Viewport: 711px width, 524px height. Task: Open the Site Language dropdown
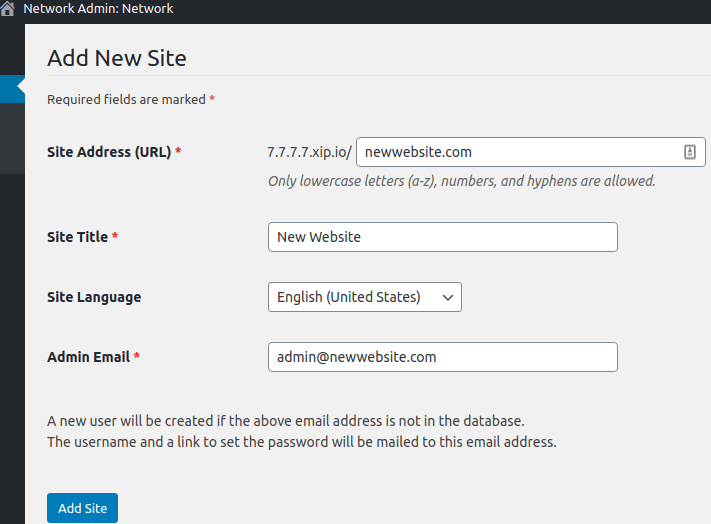(365, 297)
